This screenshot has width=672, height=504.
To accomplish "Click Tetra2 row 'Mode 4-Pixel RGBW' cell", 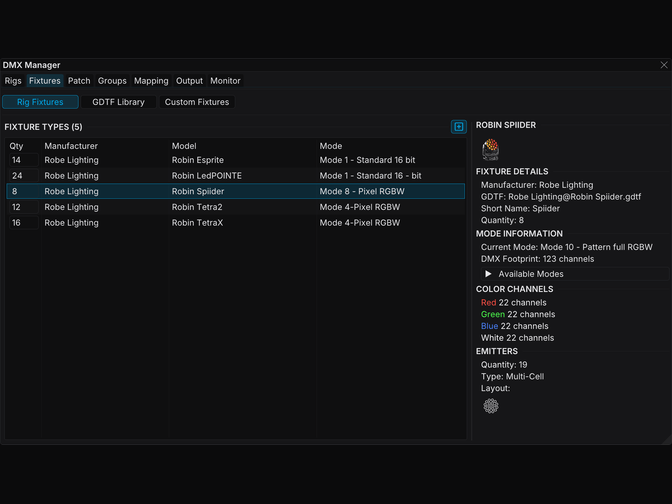I will click(360, 207).
